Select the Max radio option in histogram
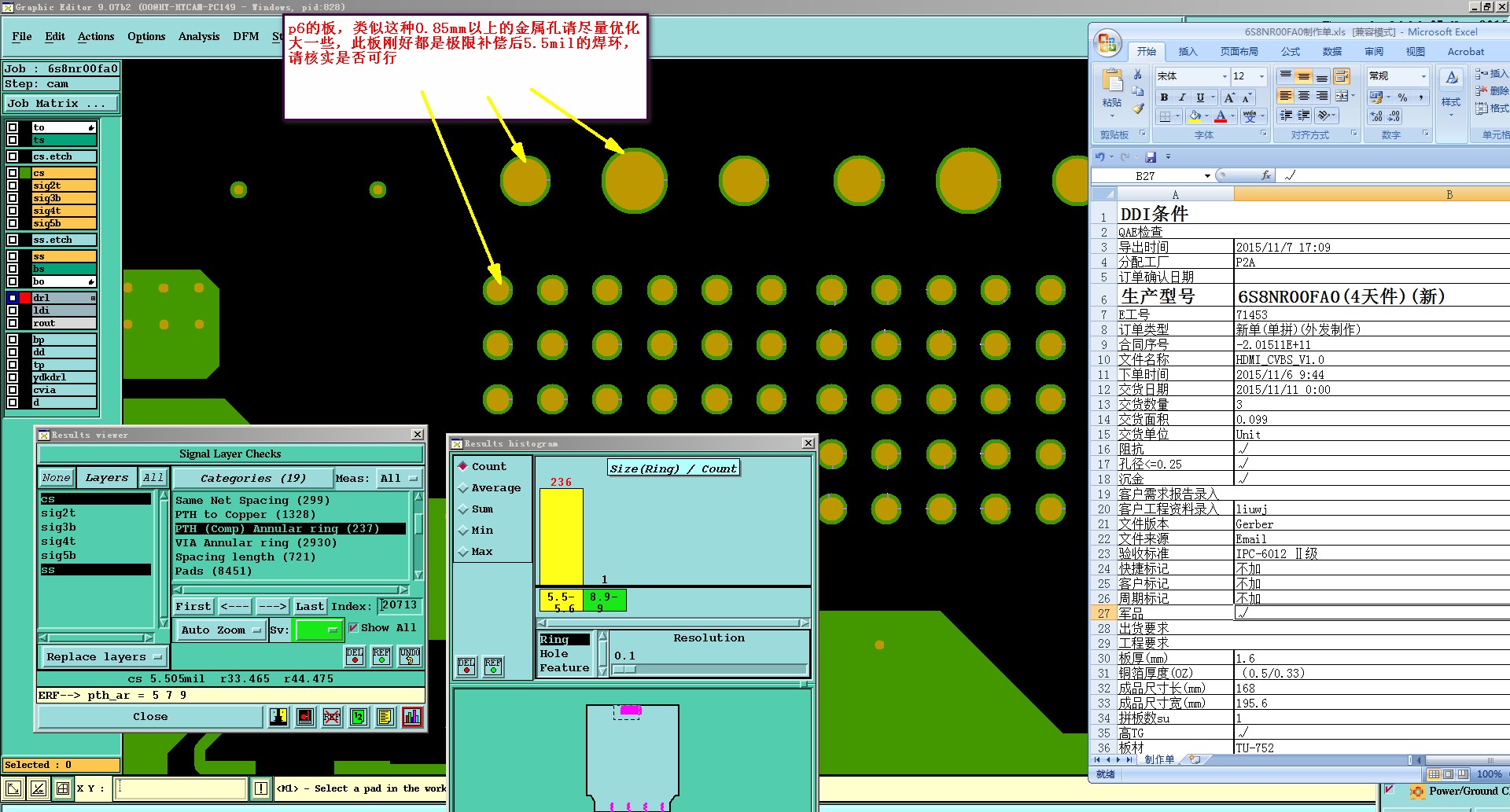This screenshot has height=812, width=1510. pyautogui.click(x=463, y=552)
